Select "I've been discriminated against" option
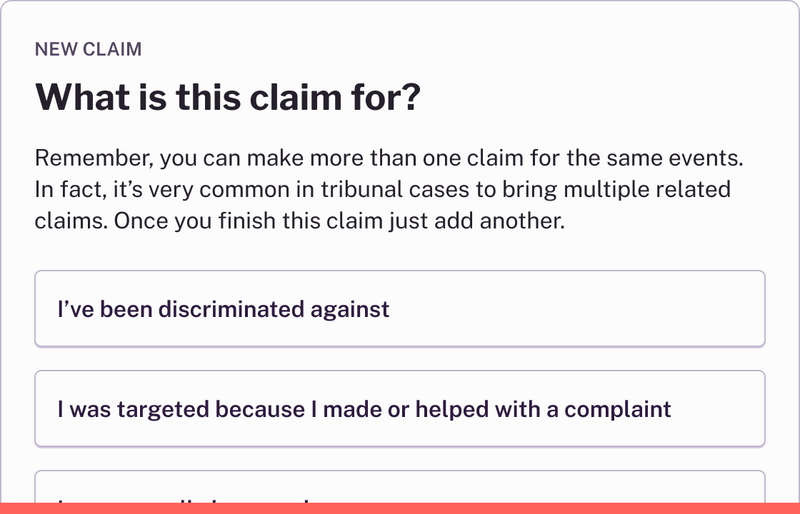Screen dimensions: 800x514 click(x=400, y=309)
